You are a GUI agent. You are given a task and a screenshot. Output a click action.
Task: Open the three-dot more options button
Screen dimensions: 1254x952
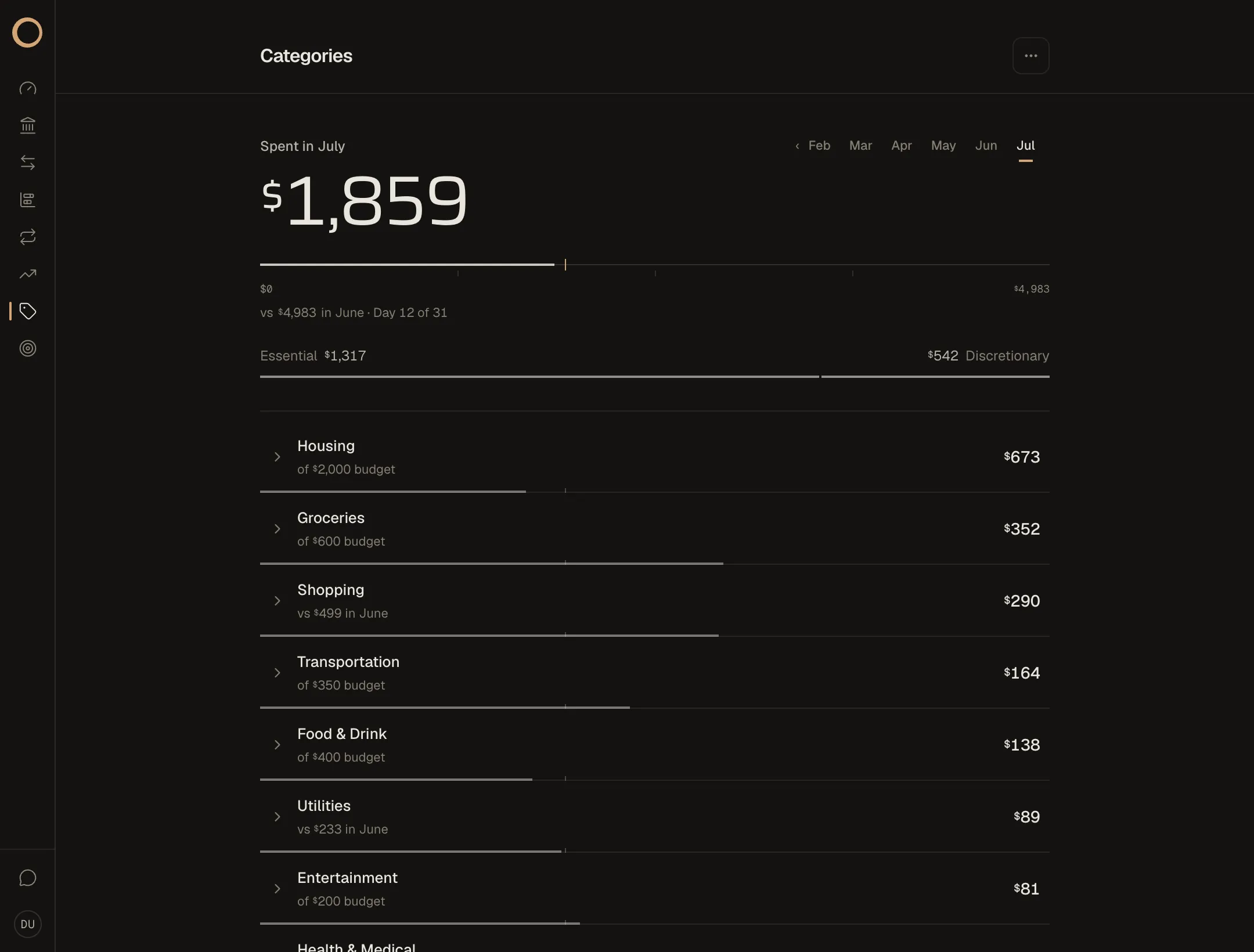[1031, 56]
